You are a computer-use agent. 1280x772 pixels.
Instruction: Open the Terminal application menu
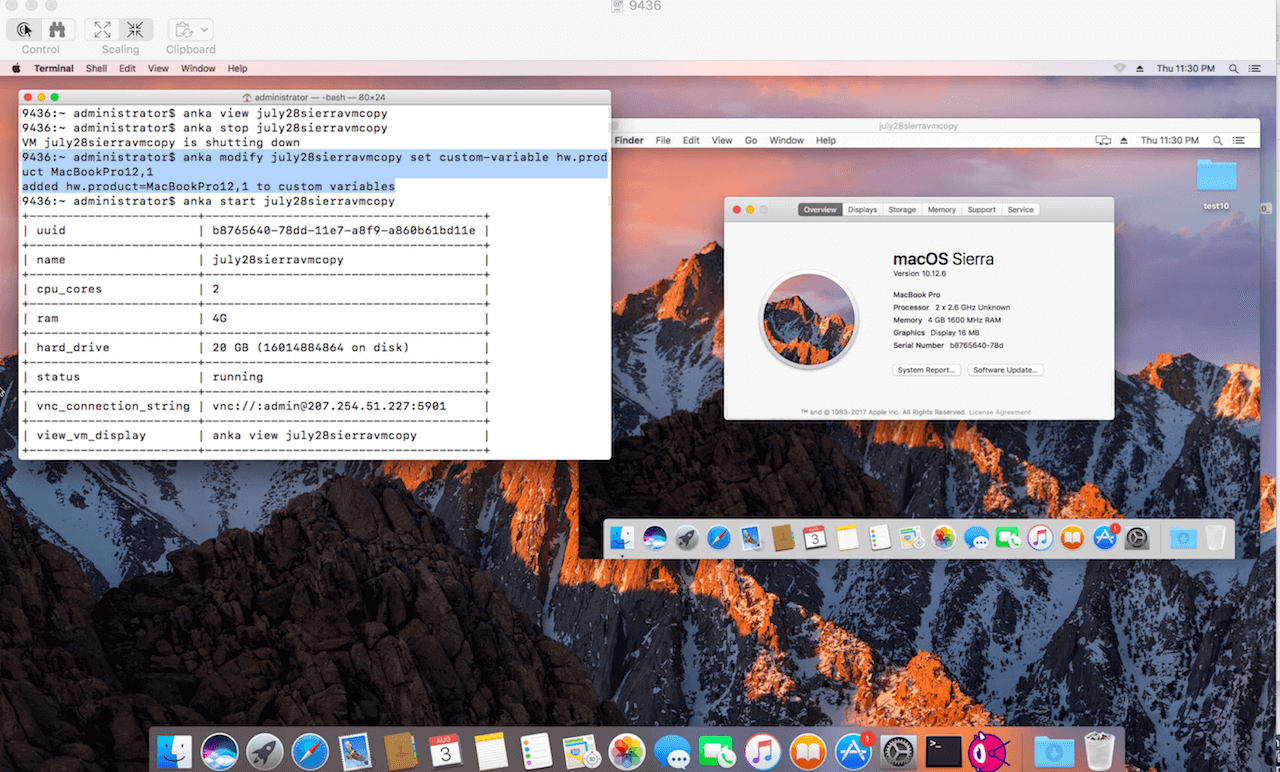54,68
